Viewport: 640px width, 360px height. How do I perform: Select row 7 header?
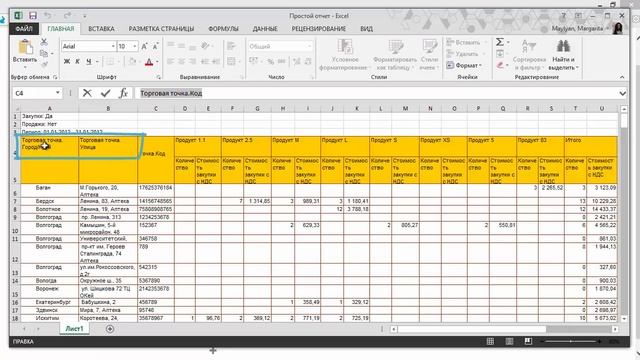15,201
